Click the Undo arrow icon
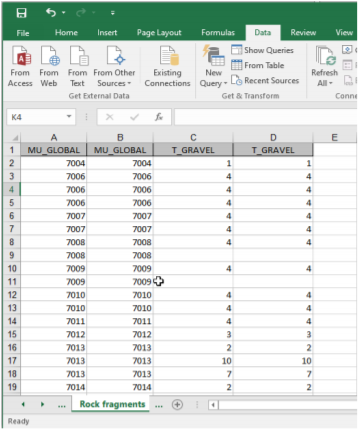 51,13
